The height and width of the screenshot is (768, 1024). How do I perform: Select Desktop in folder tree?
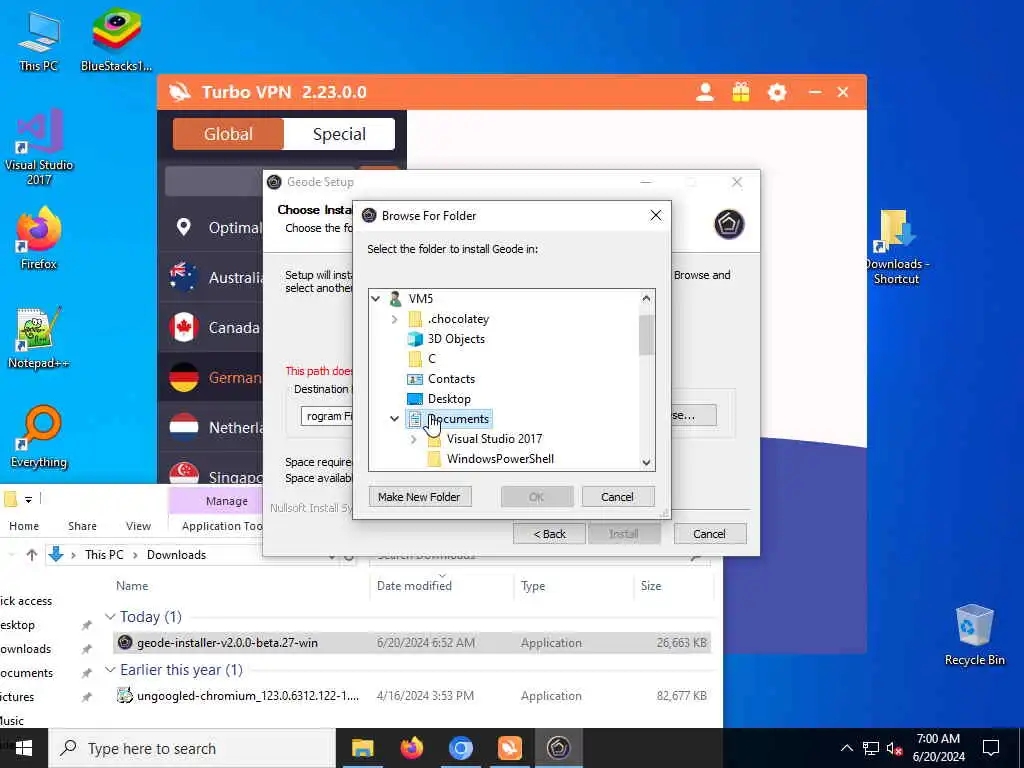pyautogui.click(x=449, y=399)
